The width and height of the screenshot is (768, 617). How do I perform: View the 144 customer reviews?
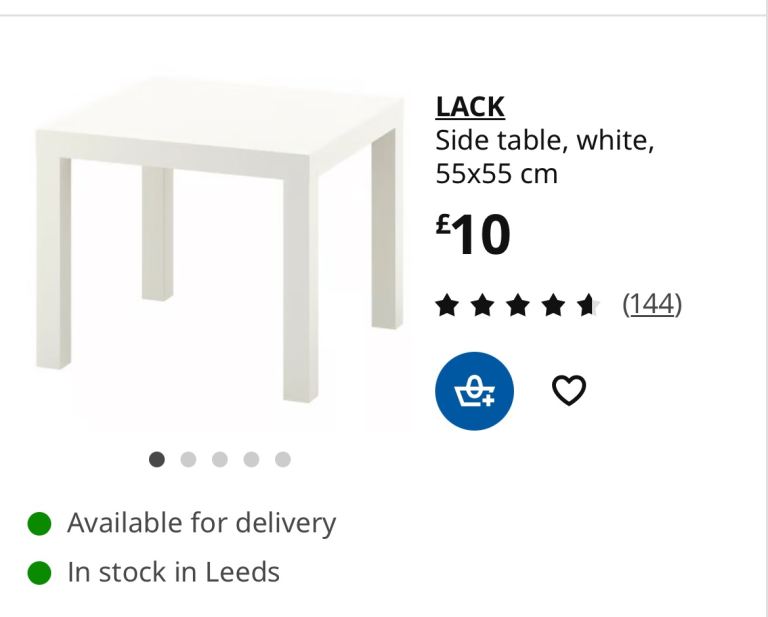click(651, 304)
